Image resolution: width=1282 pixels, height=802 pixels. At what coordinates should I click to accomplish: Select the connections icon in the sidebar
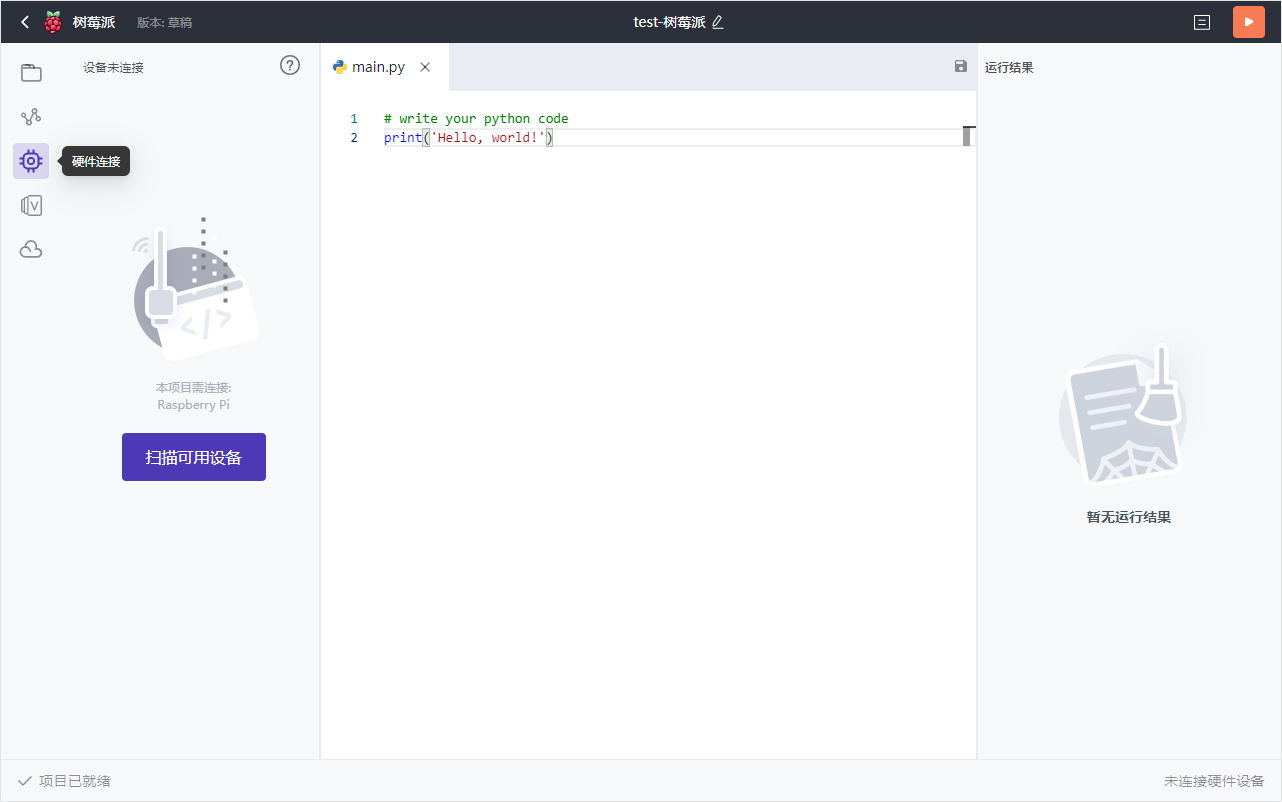click(x=31, y=116)
